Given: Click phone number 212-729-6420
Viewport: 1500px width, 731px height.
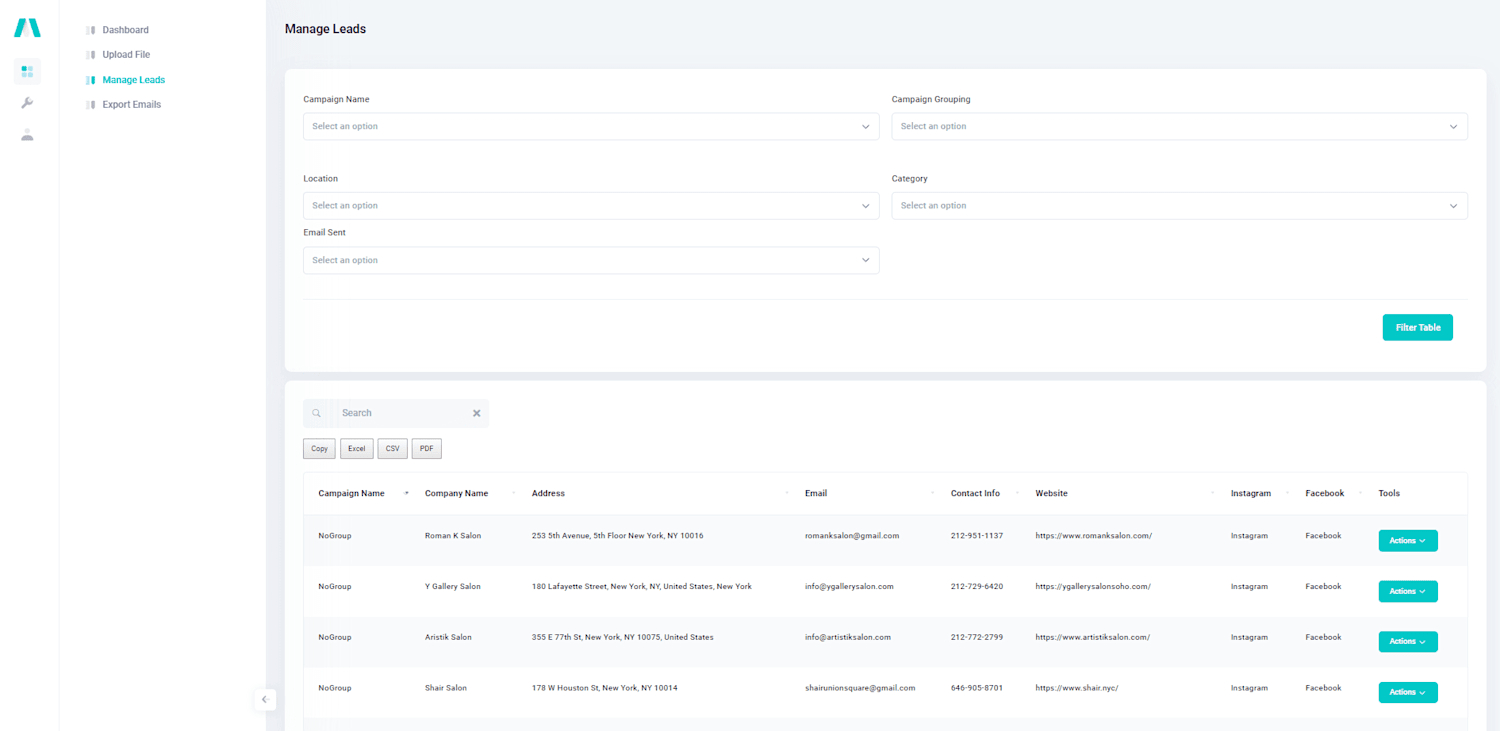Looking at the screenshot, I should (x=977, y=586).
